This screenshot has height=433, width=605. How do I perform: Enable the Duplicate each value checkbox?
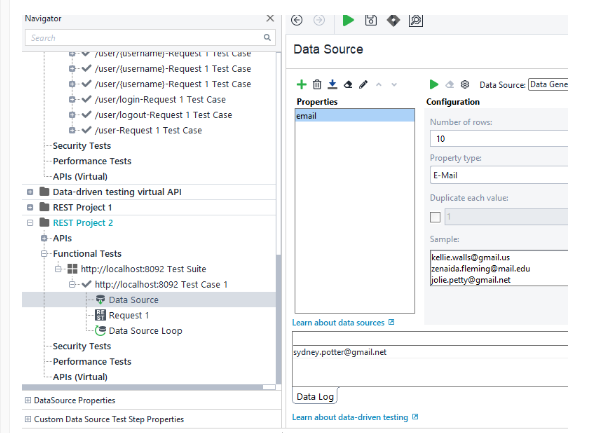(434, 217)
